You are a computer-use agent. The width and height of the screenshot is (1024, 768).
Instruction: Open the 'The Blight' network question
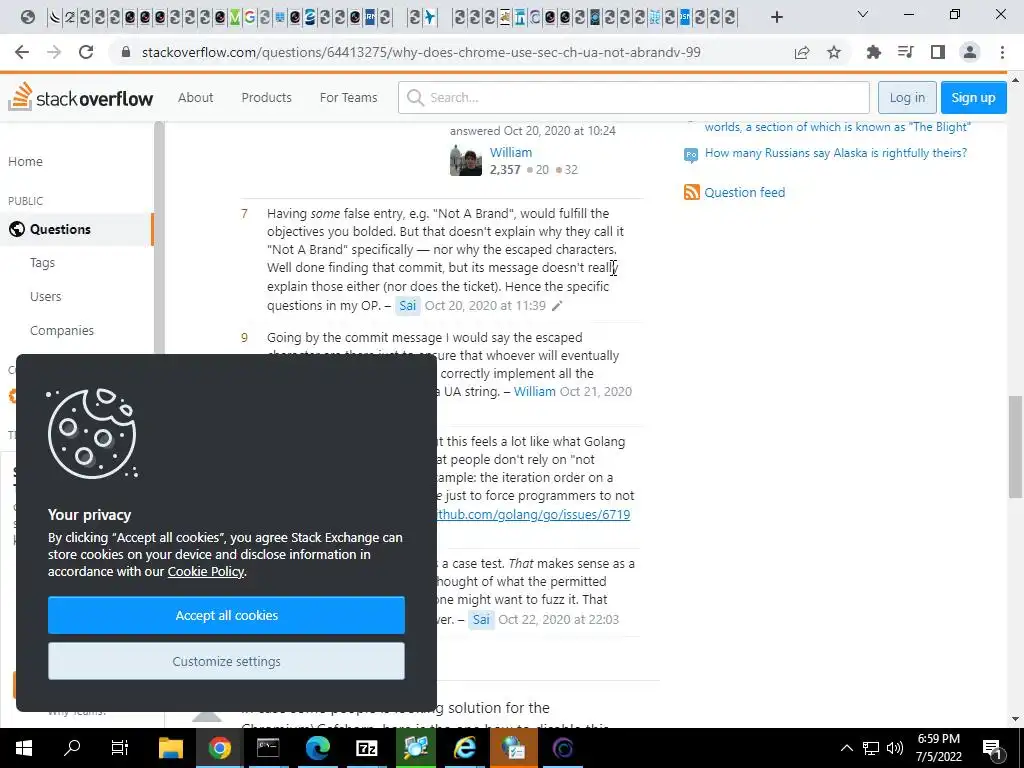coord(837,127)
